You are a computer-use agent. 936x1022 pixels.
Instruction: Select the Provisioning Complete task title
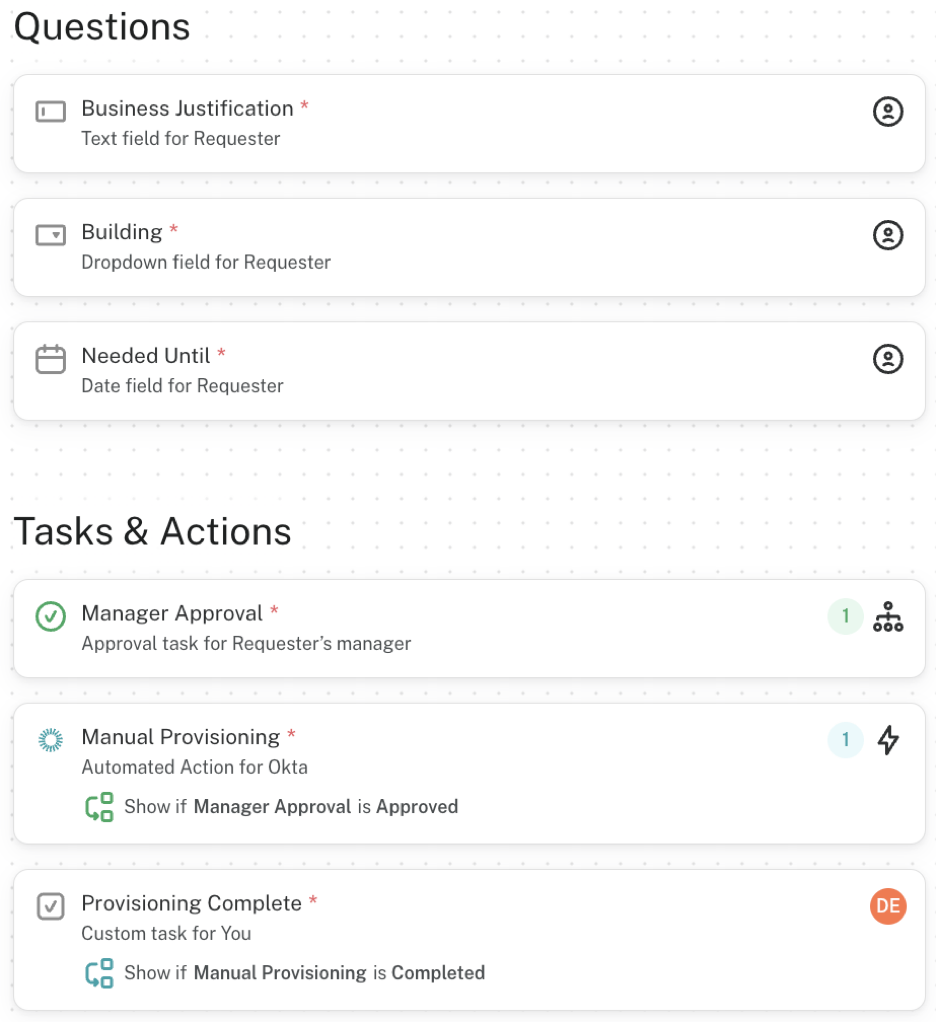191,903
